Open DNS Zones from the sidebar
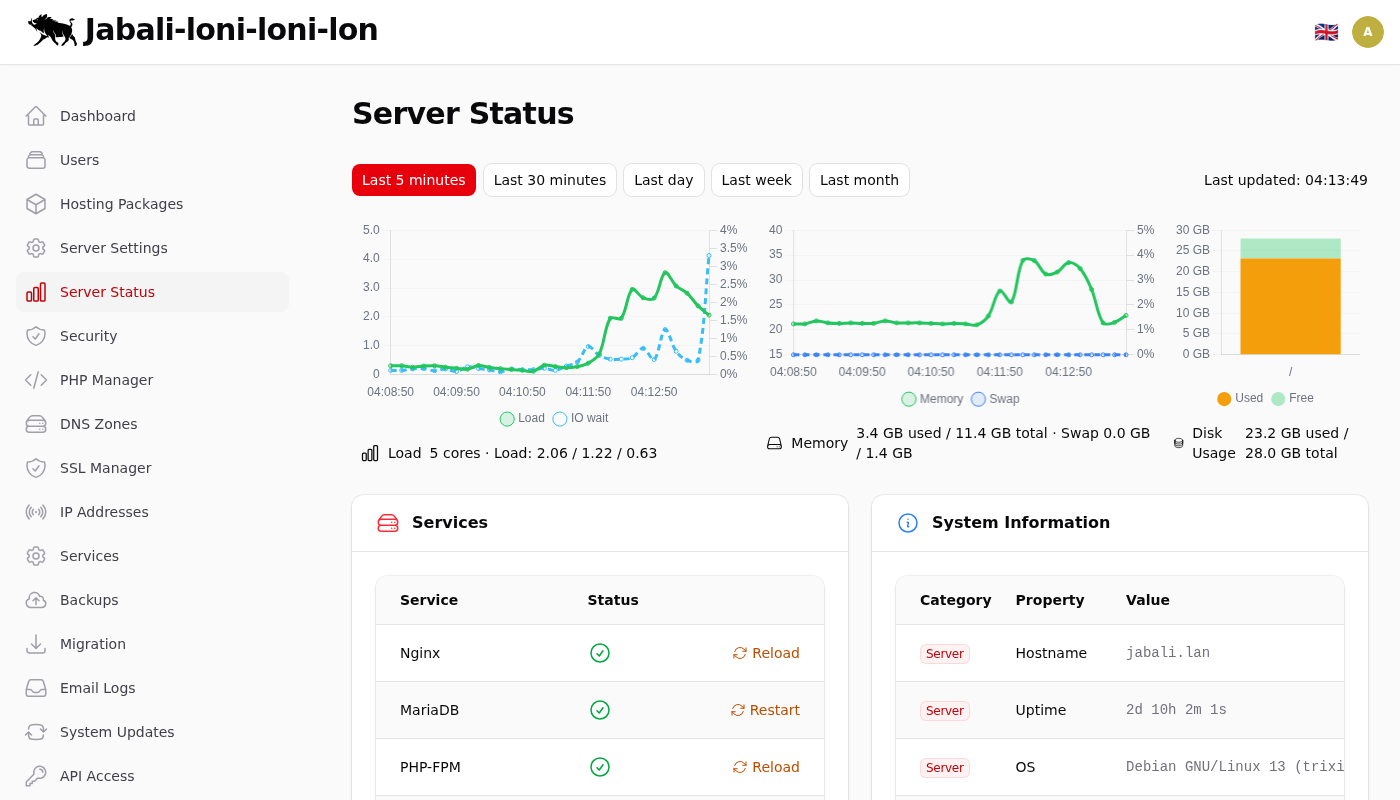The width and height of the screenshot is (1400, 800). tap(98, 424)
